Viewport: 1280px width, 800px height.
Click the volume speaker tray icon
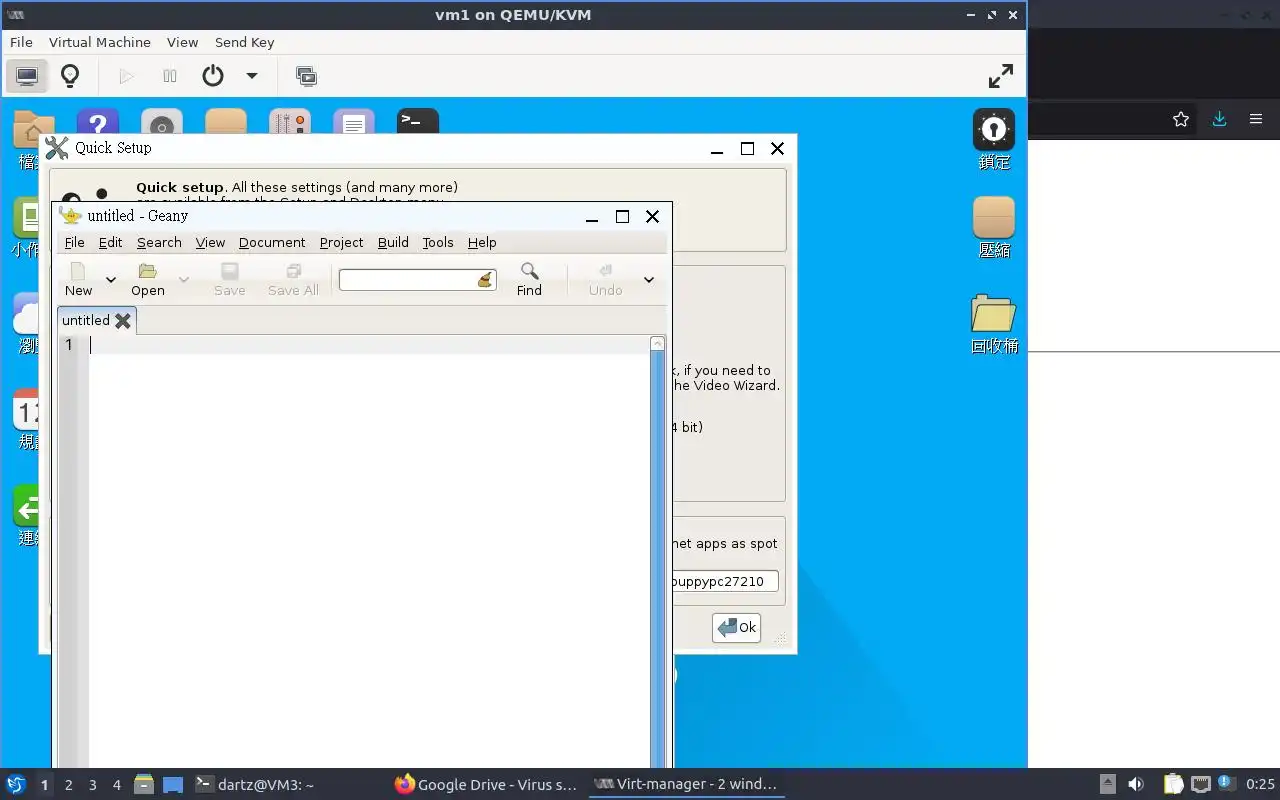1136,785
